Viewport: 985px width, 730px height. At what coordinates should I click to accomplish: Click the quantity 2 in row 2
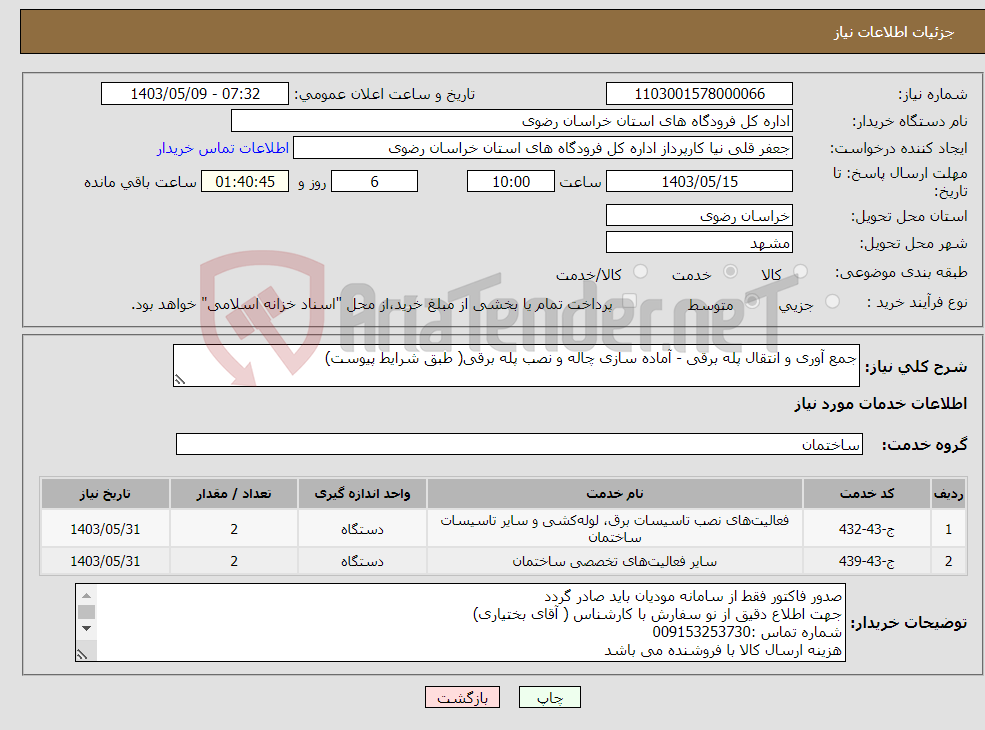234,561
